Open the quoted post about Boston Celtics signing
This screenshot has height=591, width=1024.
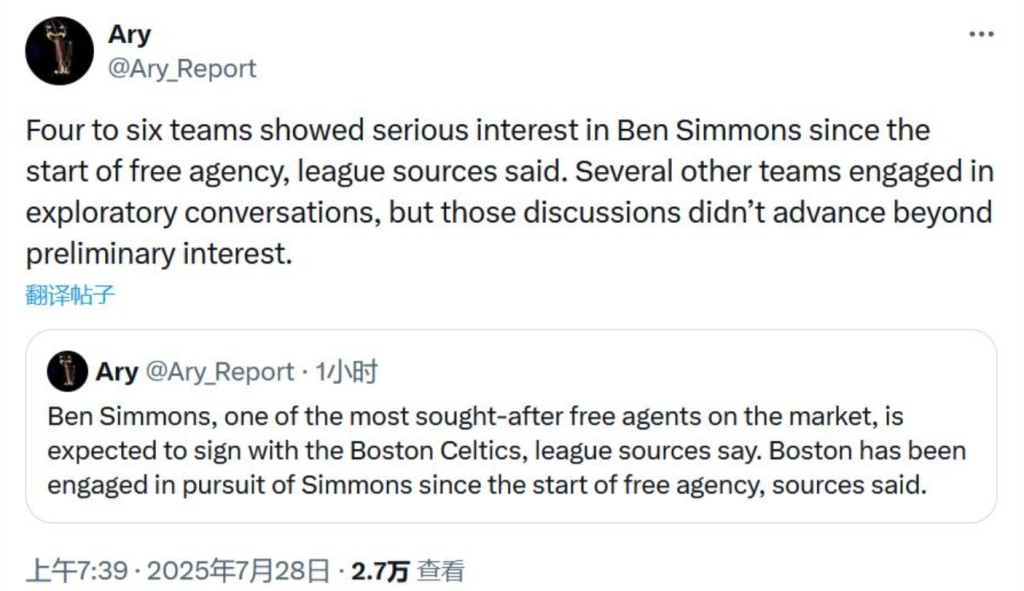pos(510,450)
